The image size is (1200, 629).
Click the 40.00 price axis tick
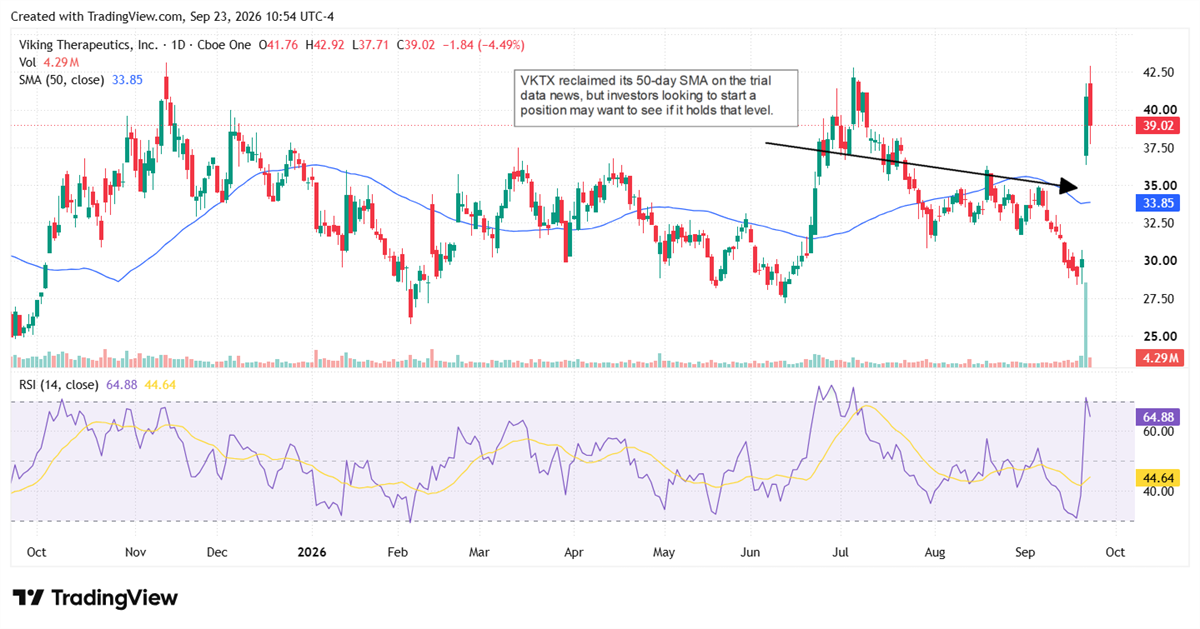click(x=1159, y=110)
